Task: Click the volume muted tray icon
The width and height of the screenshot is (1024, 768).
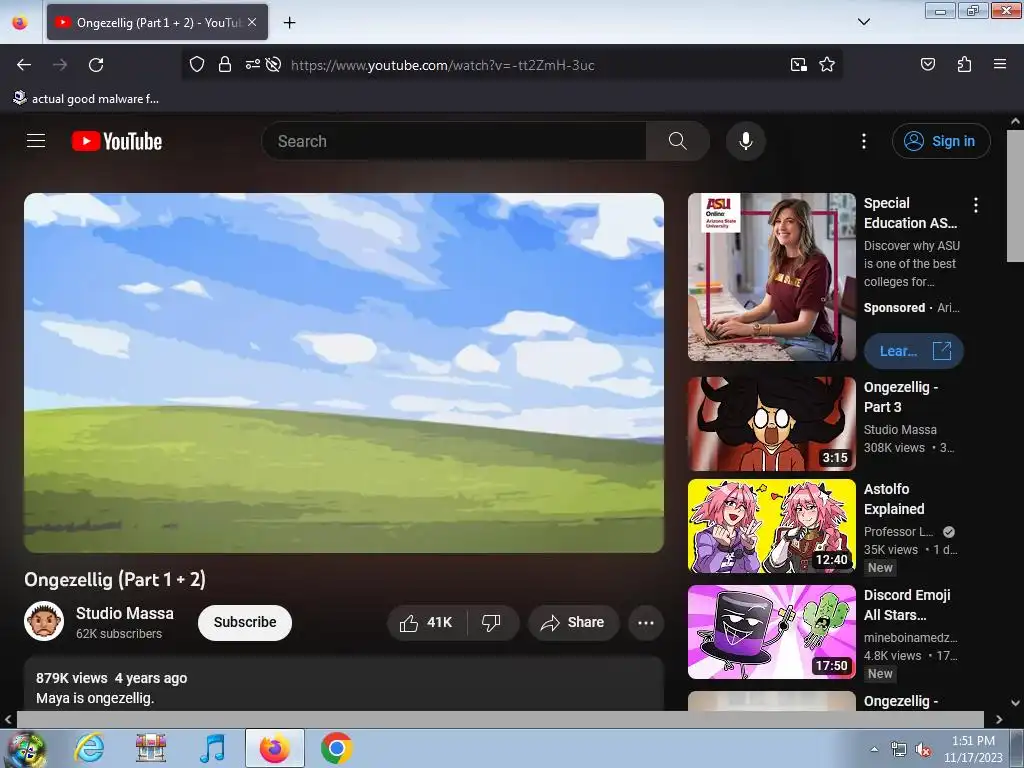Action: click(x=922, y=750)
